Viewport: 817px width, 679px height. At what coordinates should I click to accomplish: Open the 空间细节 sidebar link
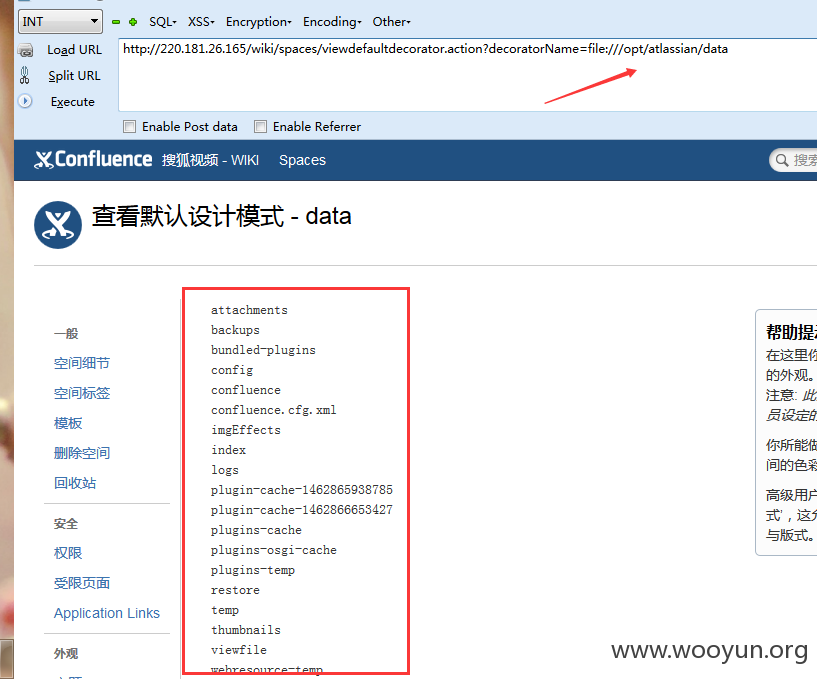(x=82, y=363)
